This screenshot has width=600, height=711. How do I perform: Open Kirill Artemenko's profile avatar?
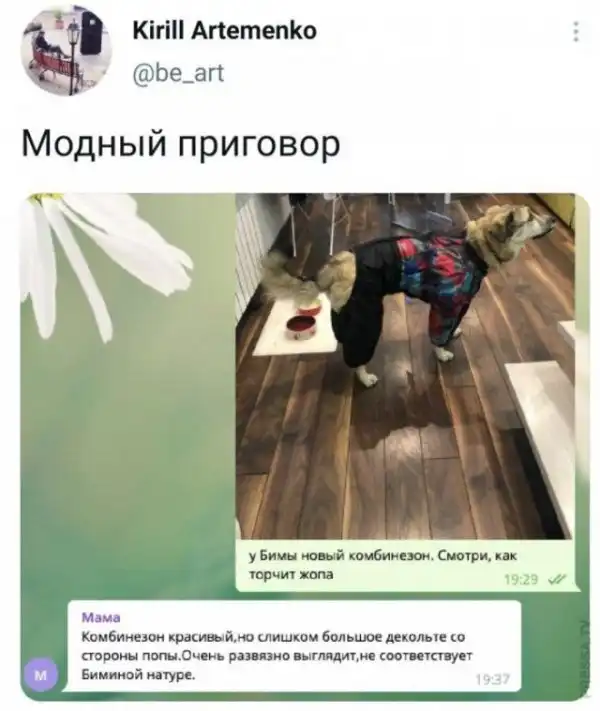[66, 53]
